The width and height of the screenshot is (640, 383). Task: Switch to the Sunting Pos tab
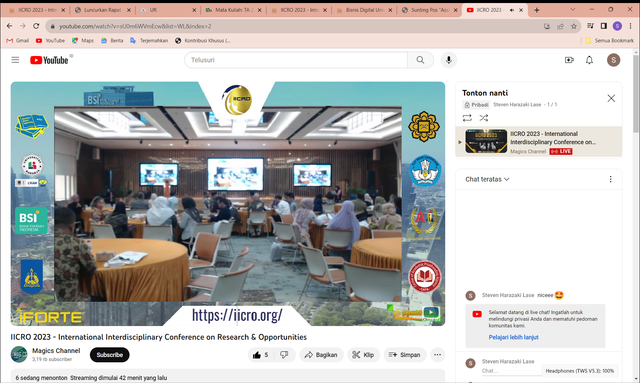tap(429, 10)
